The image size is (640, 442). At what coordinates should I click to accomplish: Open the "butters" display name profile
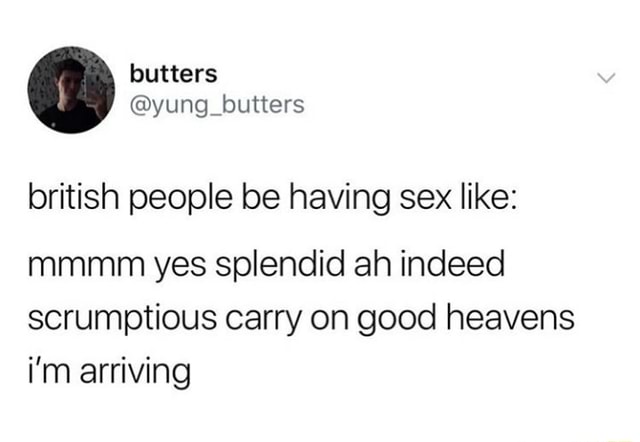173,74
